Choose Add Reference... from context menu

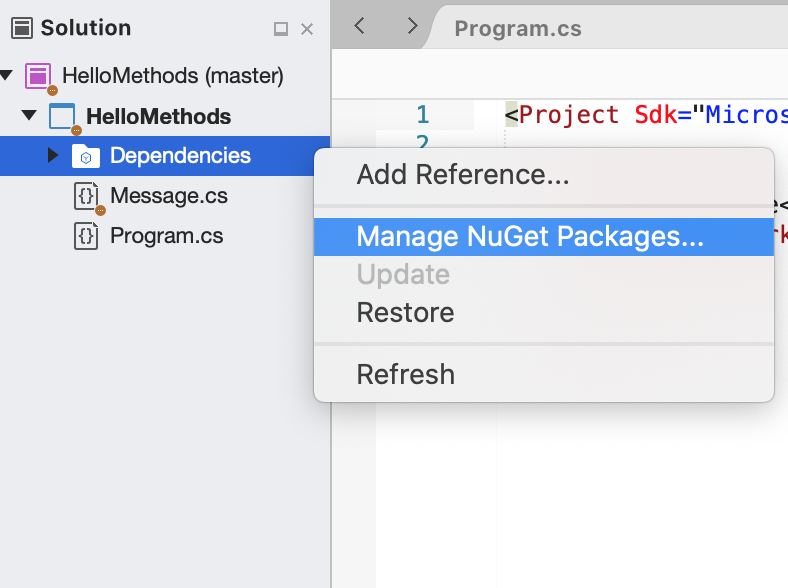462,176
